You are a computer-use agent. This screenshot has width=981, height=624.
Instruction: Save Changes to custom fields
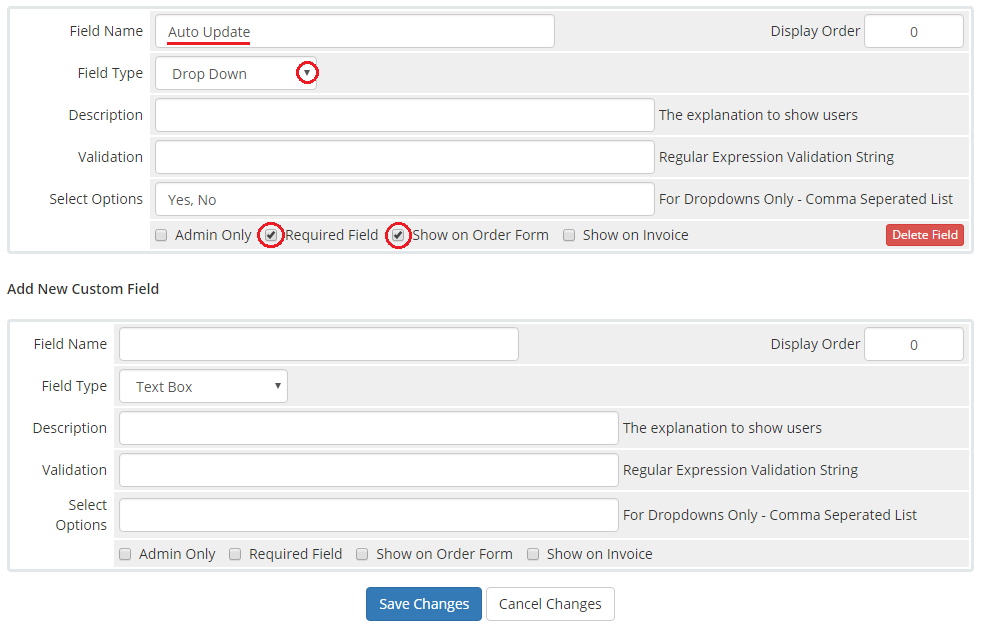[424, 604]
